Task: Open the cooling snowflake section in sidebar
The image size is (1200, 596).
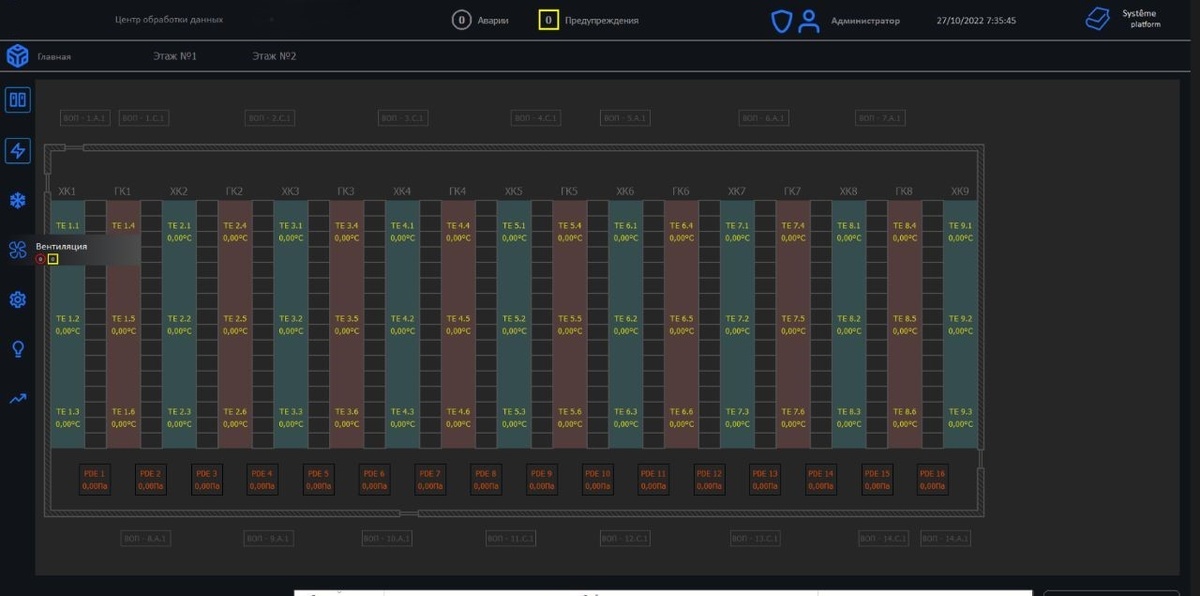Action: pos(17,199)
